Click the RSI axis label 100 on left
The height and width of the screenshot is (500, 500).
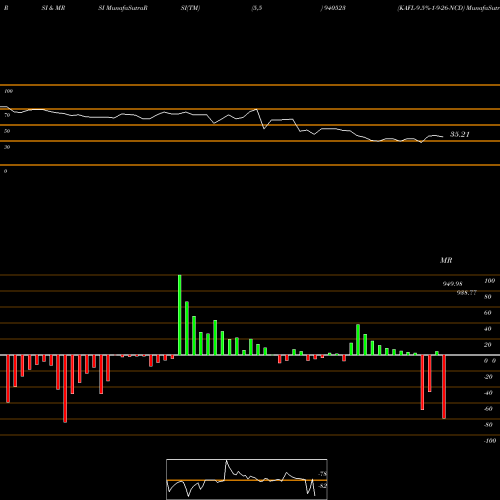[8, 91]
